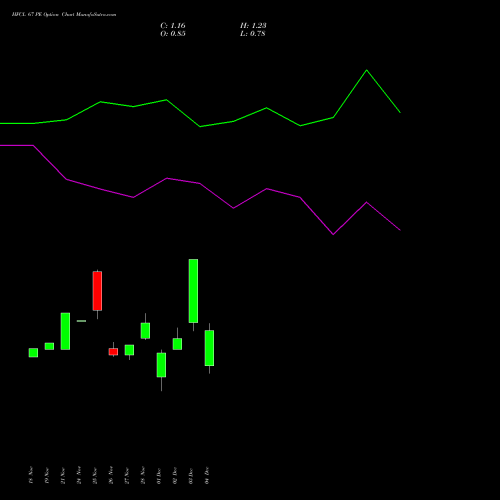Click the 19 Nov date label

(47, 475)
